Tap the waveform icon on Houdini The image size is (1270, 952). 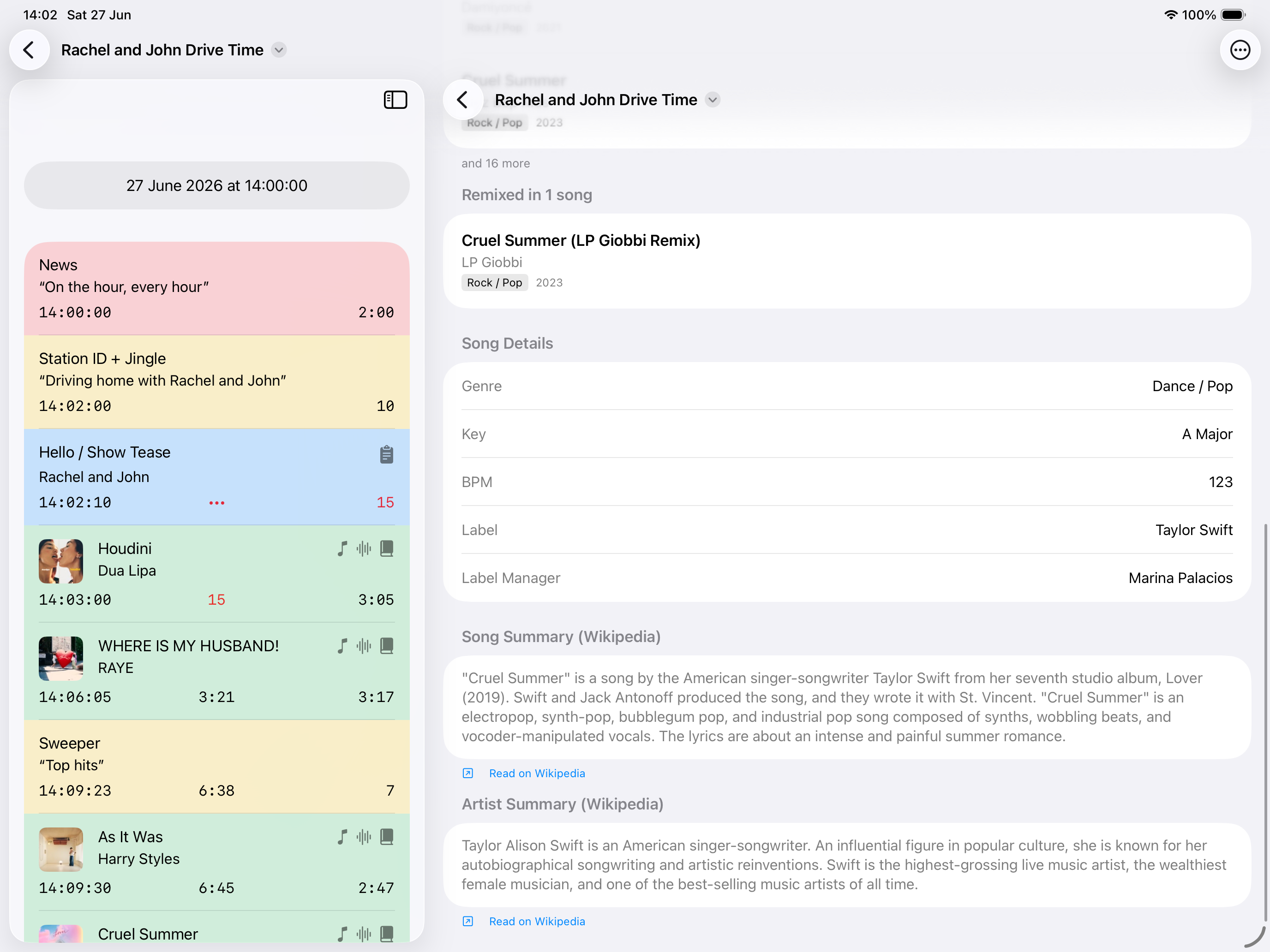click(364, 548)
